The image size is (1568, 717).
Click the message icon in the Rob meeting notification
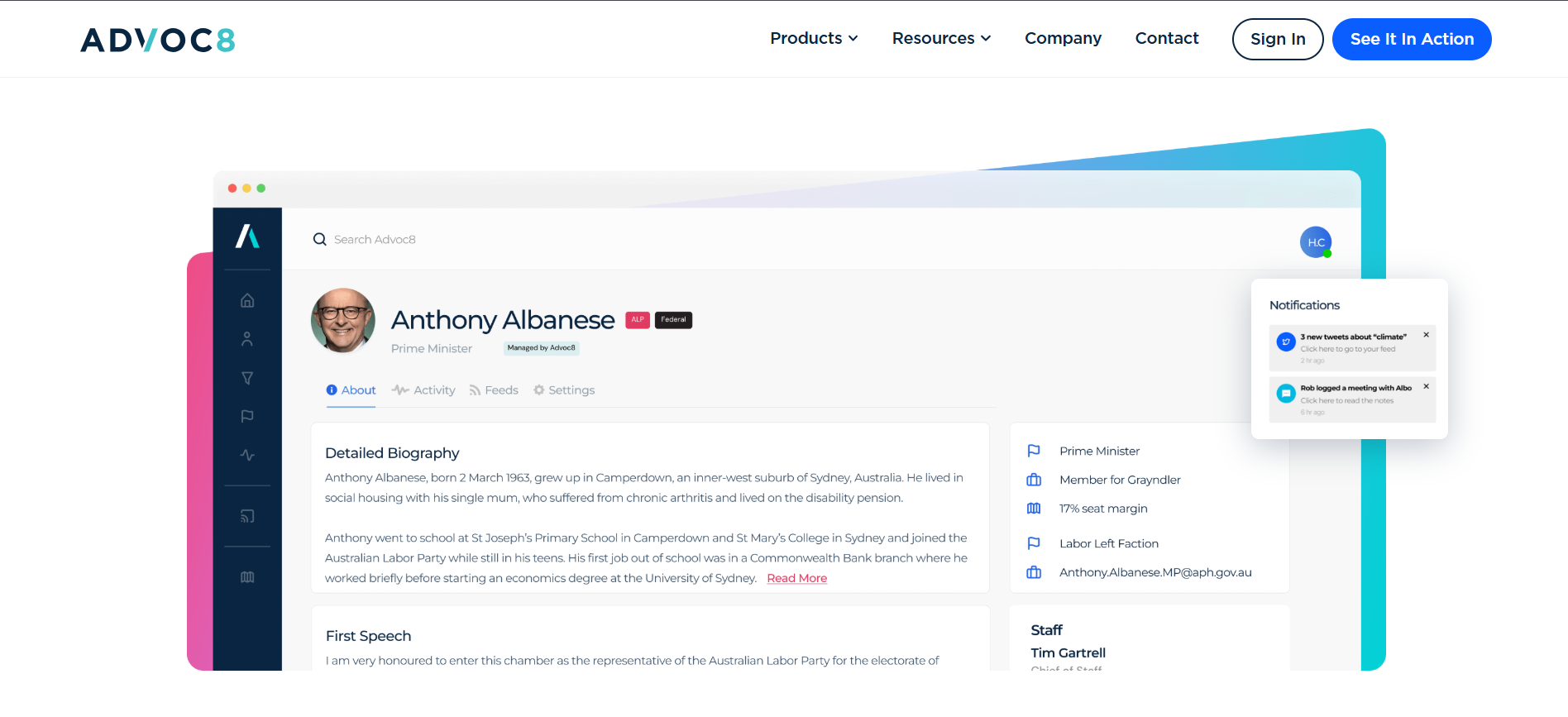(x=1286, y=394)
